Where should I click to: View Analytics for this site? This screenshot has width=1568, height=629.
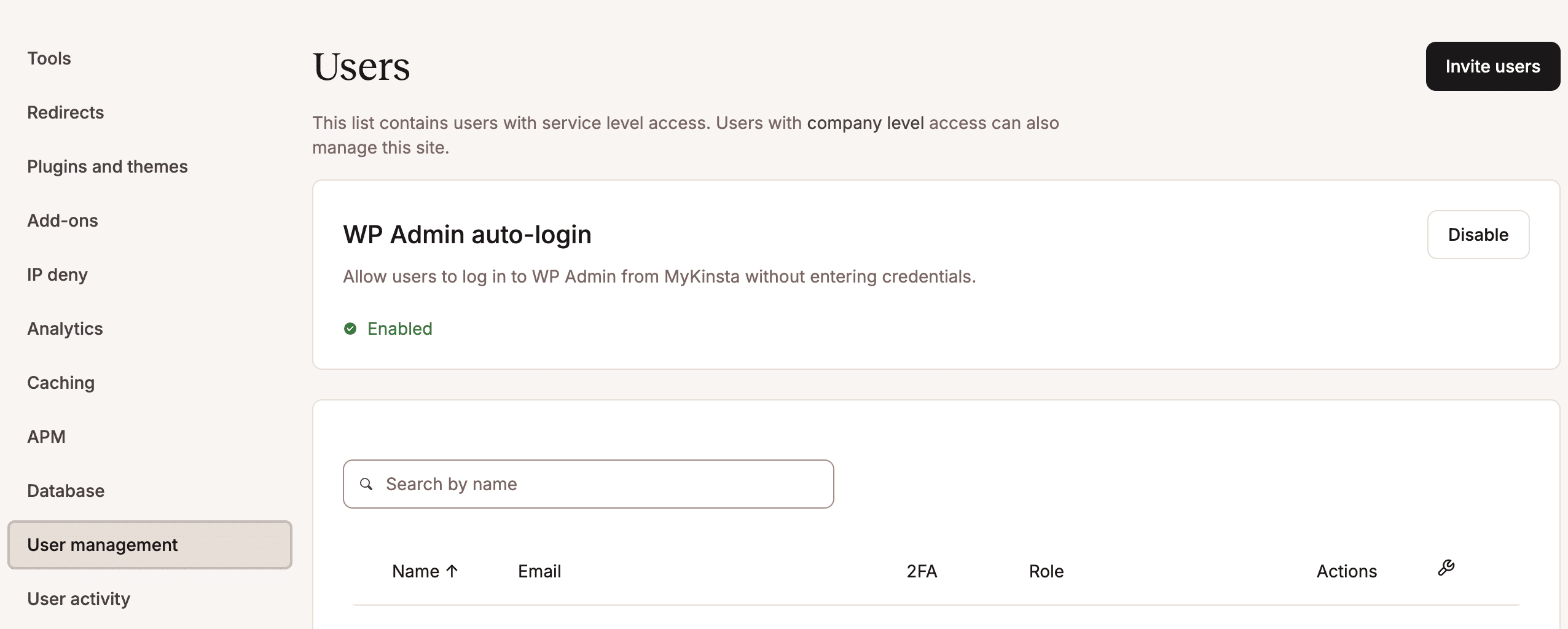coord(65,328)
